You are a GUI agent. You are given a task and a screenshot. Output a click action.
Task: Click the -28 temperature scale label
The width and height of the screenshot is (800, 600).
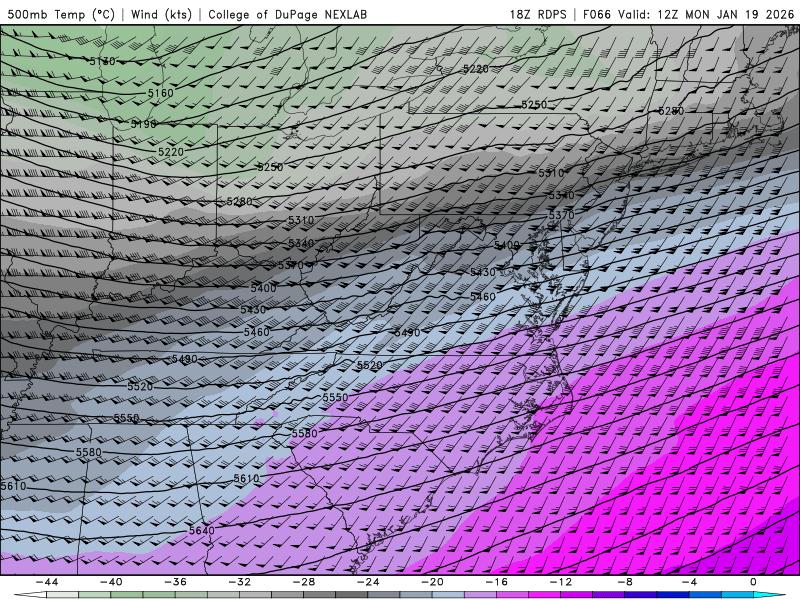coord(304,582)
